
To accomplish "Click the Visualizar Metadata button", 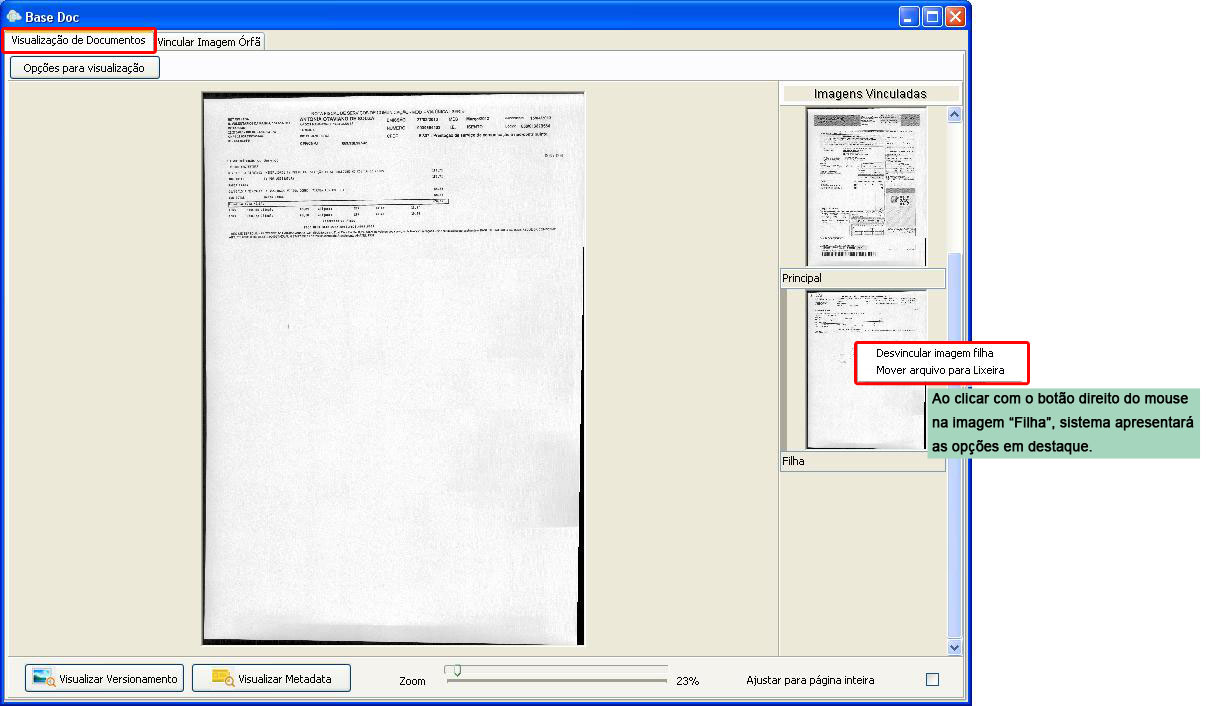I will pyautogui.click(x=272, y=679).
